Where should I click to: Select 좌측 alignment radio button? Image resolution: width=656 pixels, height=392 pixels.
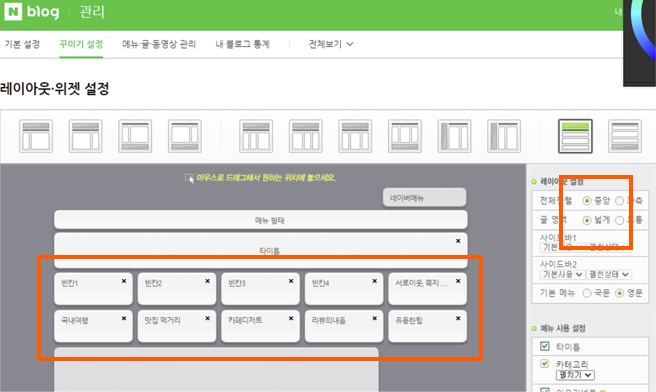coord(620,201)
